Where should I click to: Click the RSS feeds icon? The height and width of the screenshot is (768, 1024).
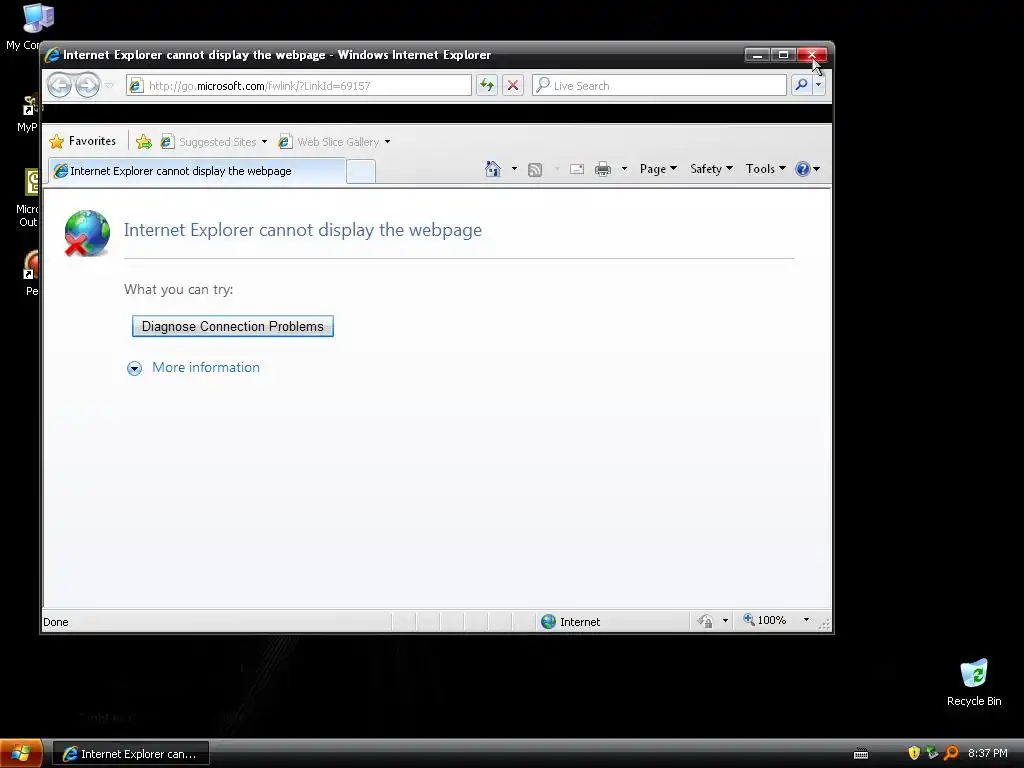click(x=535, y=170)
